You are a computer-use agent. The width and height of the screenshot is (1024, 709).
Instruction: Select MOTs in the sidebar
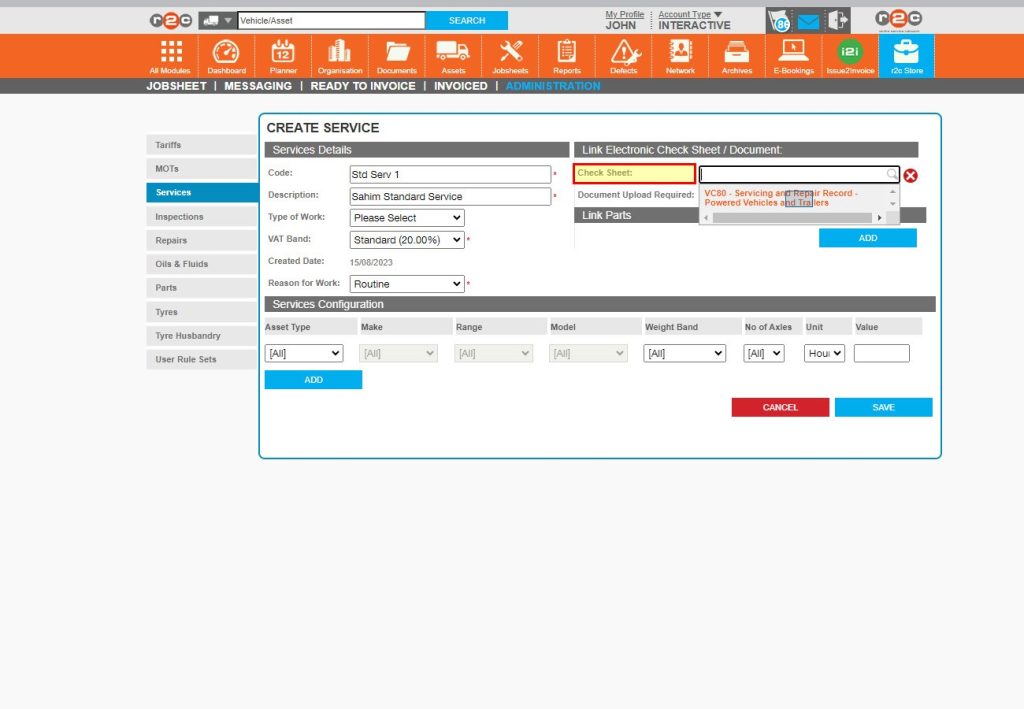(202, 168)
